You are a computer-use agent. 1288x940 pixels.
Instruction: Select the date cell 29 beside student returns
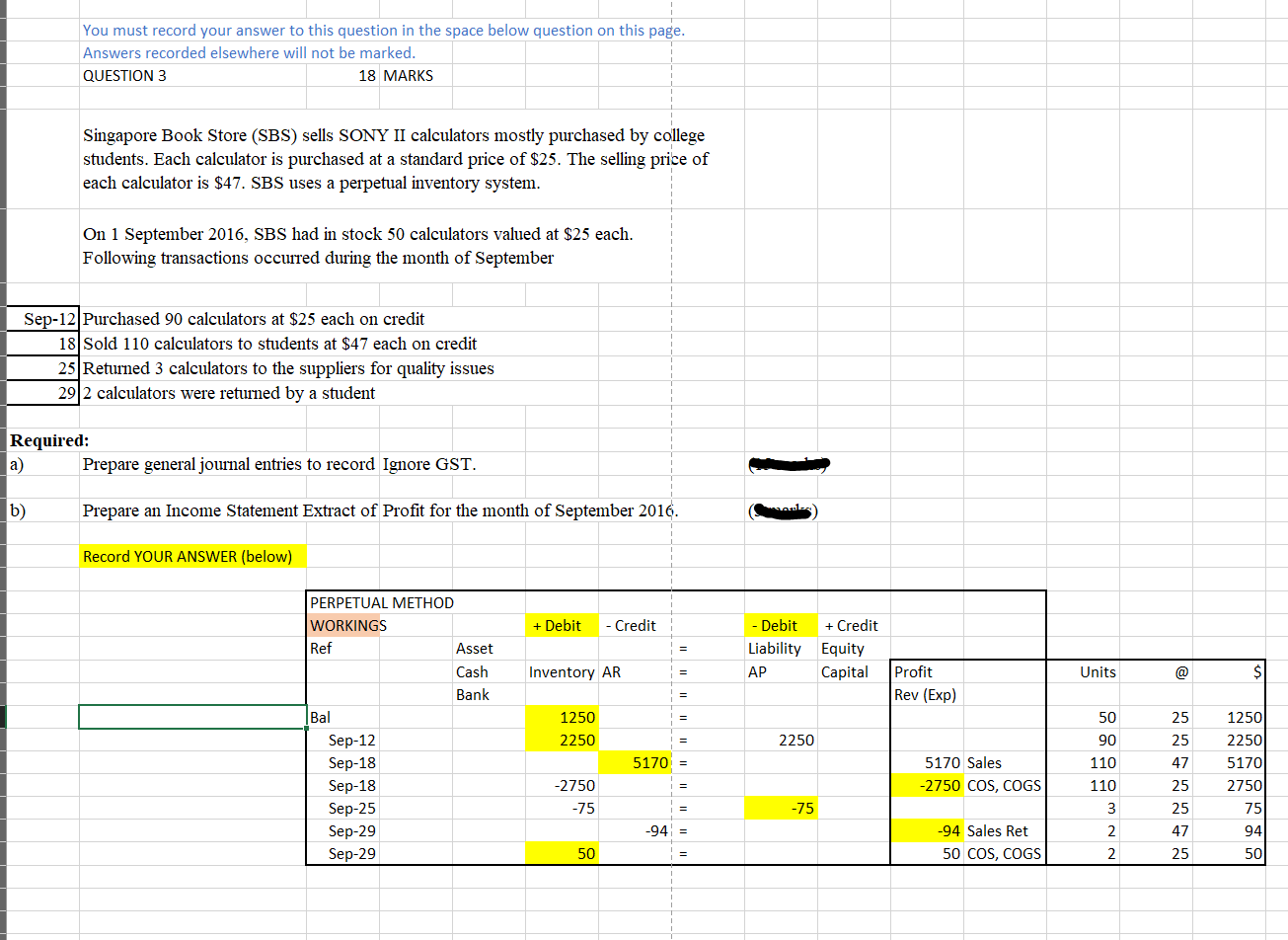42,393
